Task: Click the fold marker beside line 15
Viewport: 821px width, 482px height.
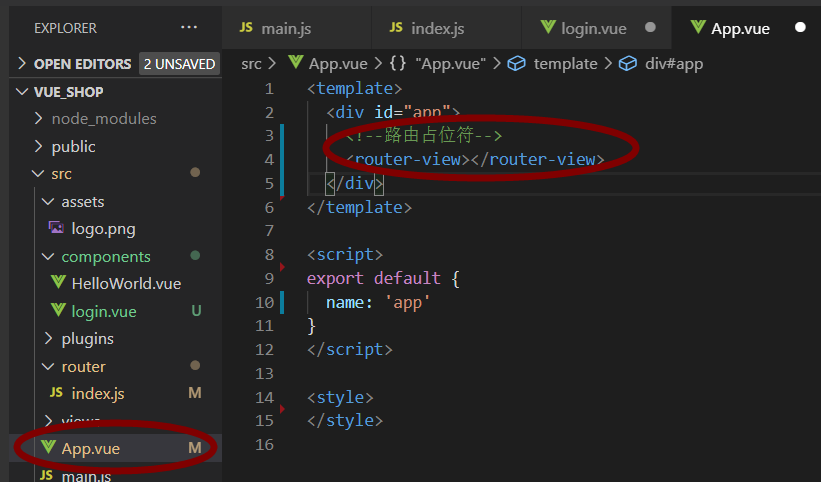Action: click(282, 409)
